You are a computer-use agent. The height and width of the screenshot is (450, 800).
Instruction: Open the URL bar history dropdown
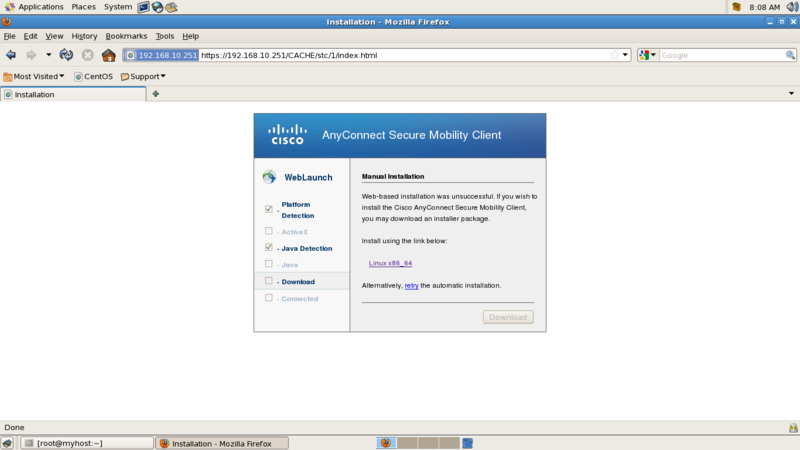point(625,55)
